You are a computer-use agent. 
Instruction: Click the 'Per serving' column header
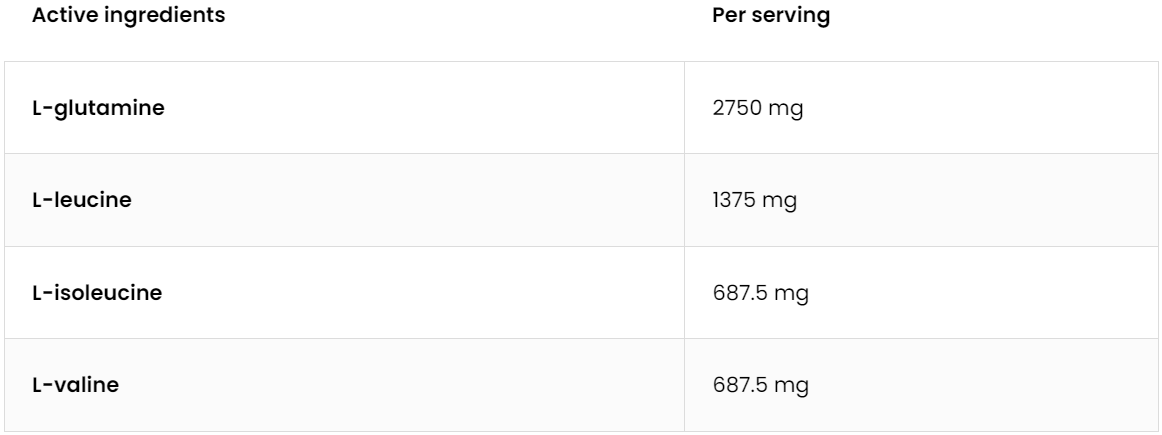[x=771, y=17]
